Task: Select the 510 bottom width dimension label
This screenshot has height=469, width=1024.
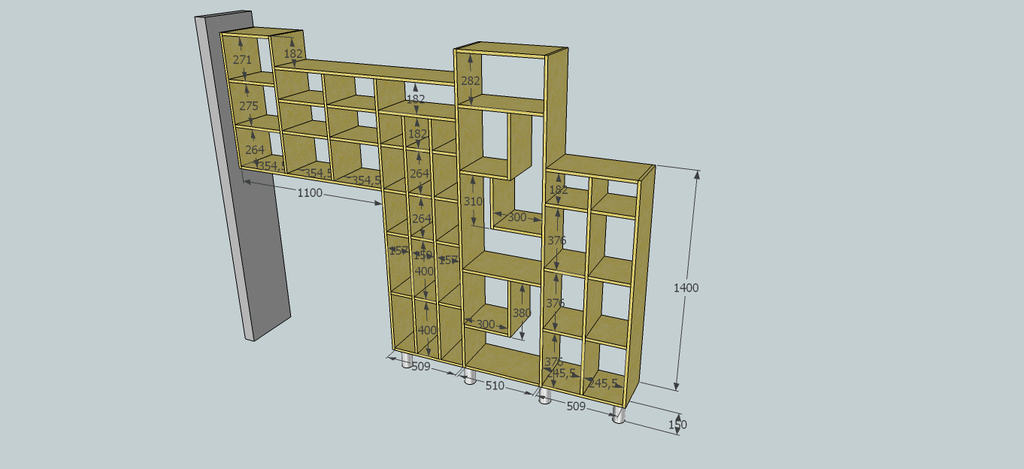Action: coord(497,385)
